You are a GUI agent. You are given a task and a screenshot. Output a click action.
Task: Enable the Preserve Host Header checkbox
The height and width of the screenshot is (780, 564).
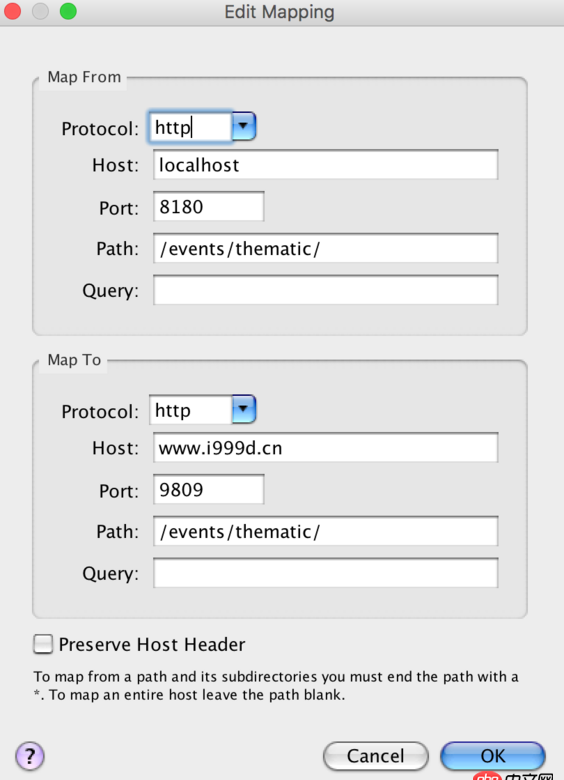(43, 644)
